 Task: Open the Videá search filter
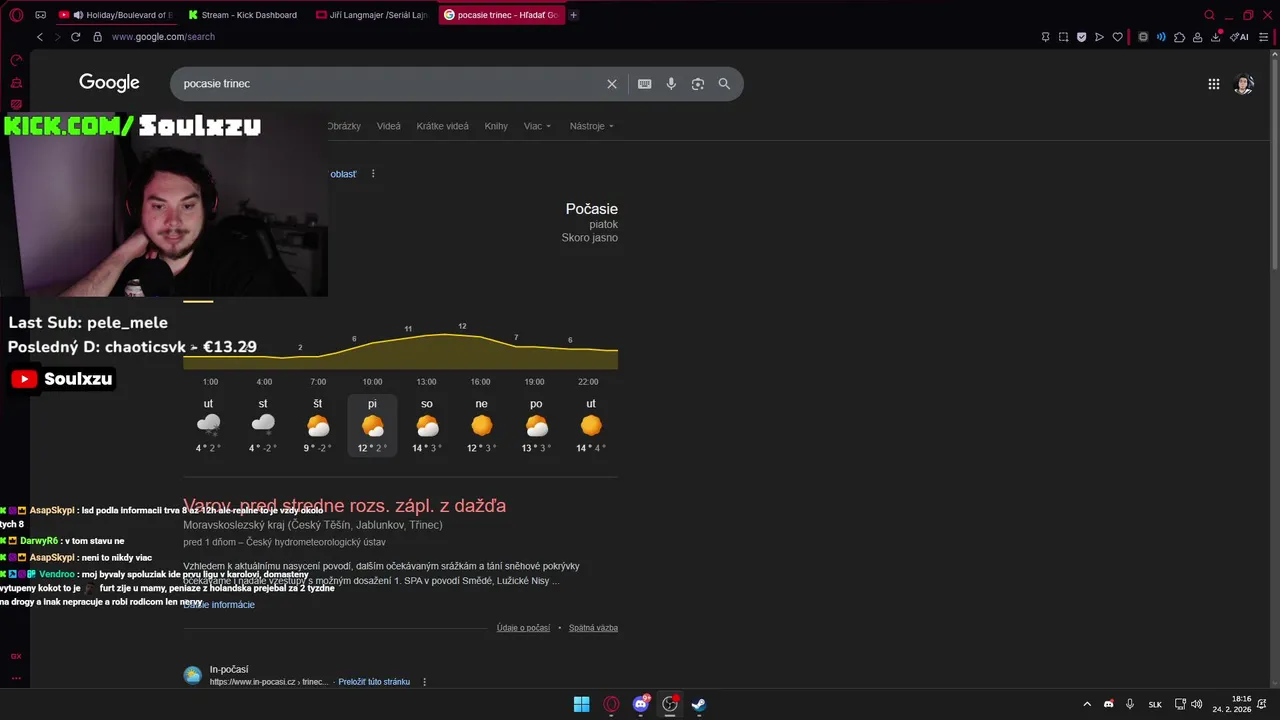pyautogui.click(x=389, y=126)
